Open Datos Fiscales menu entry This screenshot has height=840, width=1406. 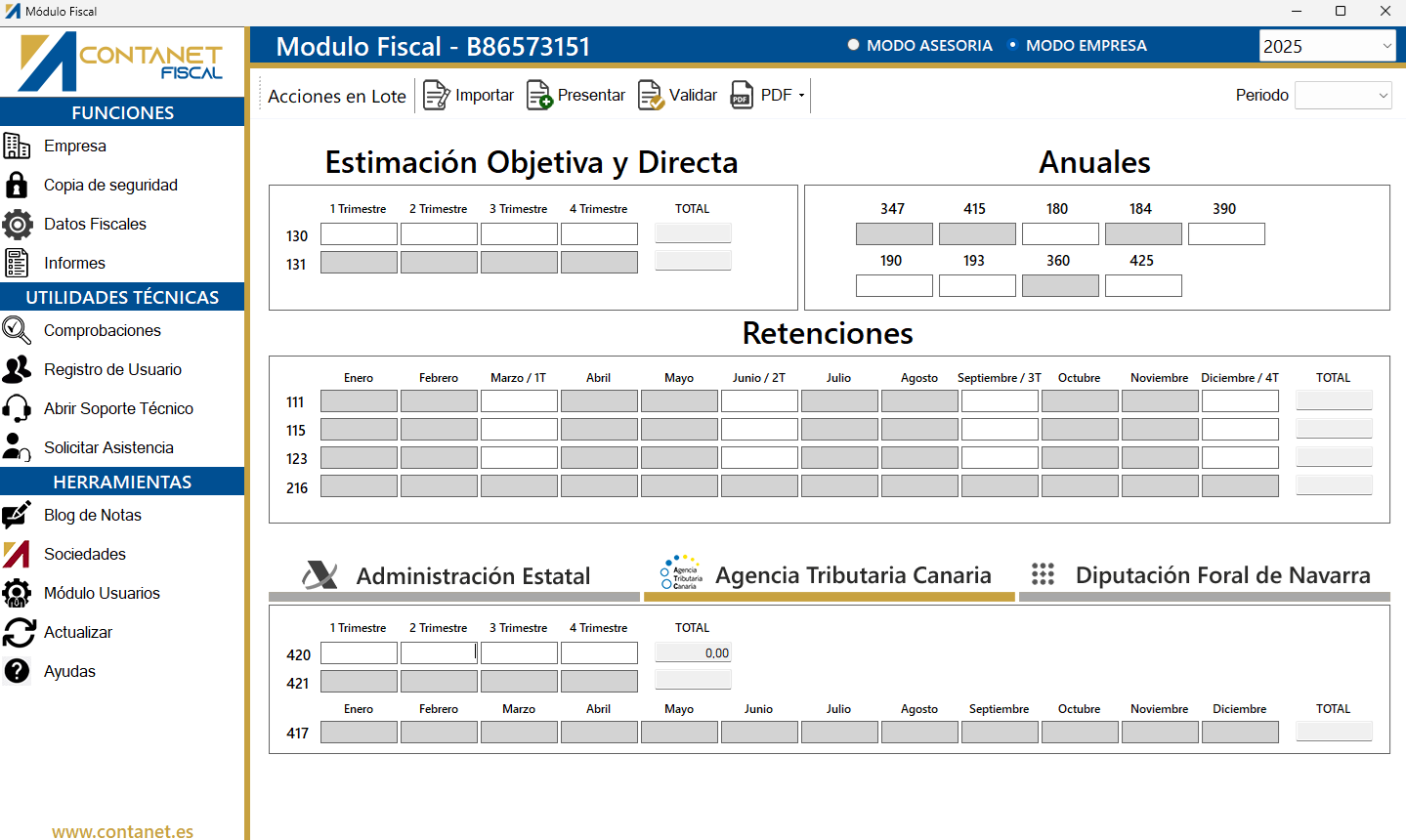pyautogui.click(x=95, y=224)
